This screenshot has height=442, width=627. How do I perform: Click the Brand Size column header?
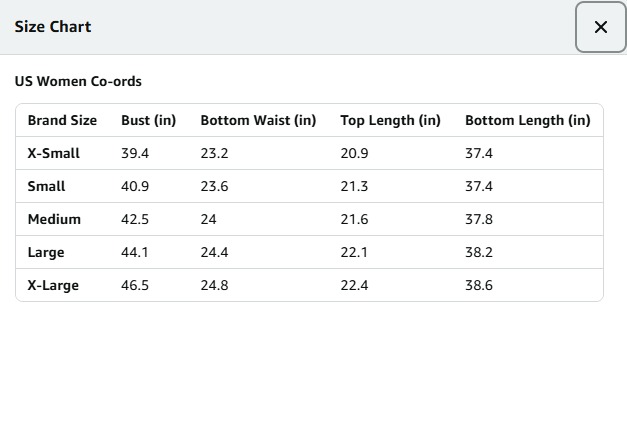tap(62, 120)
